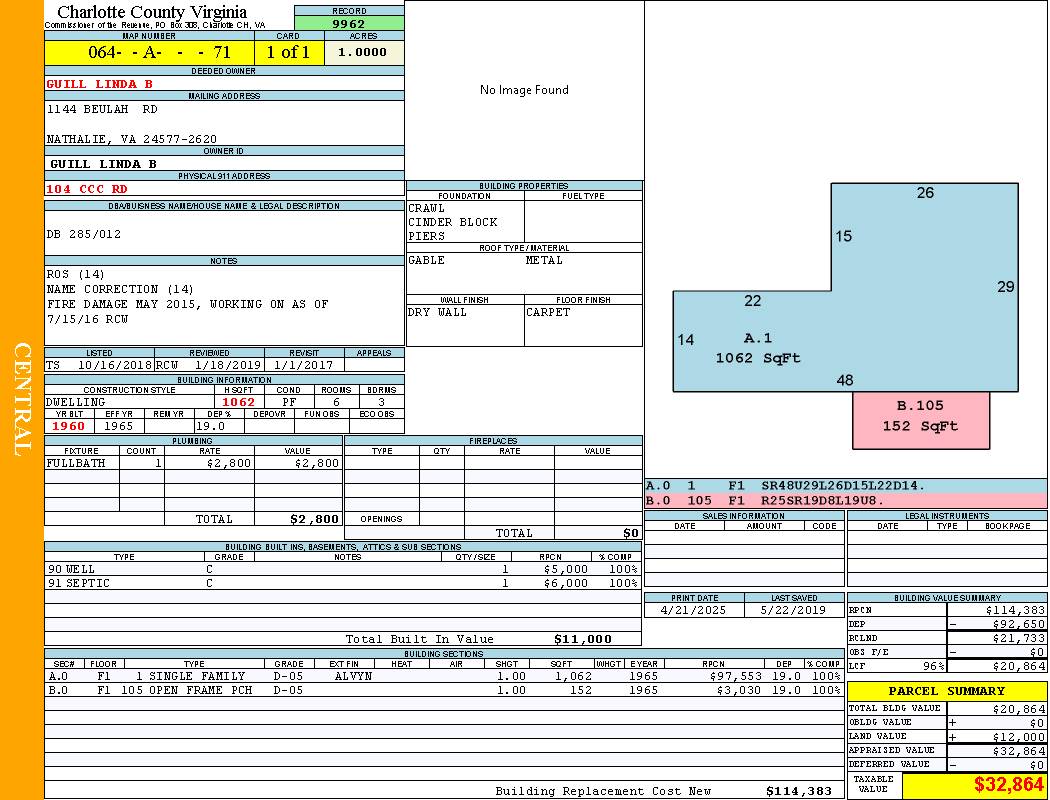
Task: Select blue A.1 1062 SqFt sketch area
Action: click(x=758, y=348)
